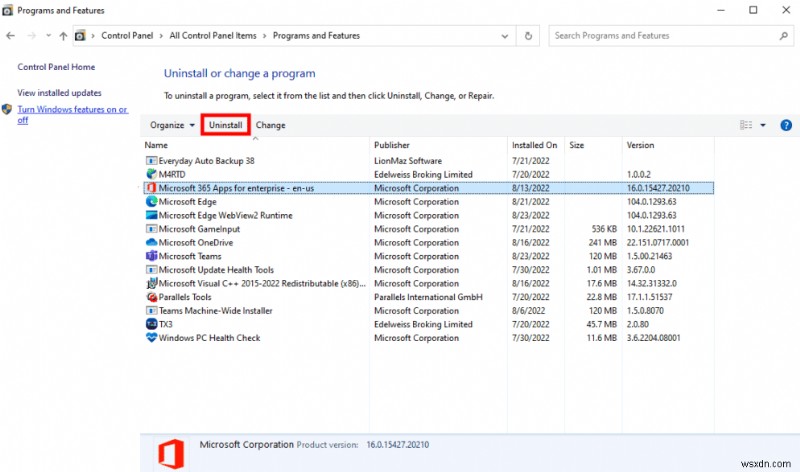Click the Microsoft Teams icon in list
800x472 pixels.
coord(151,256)
